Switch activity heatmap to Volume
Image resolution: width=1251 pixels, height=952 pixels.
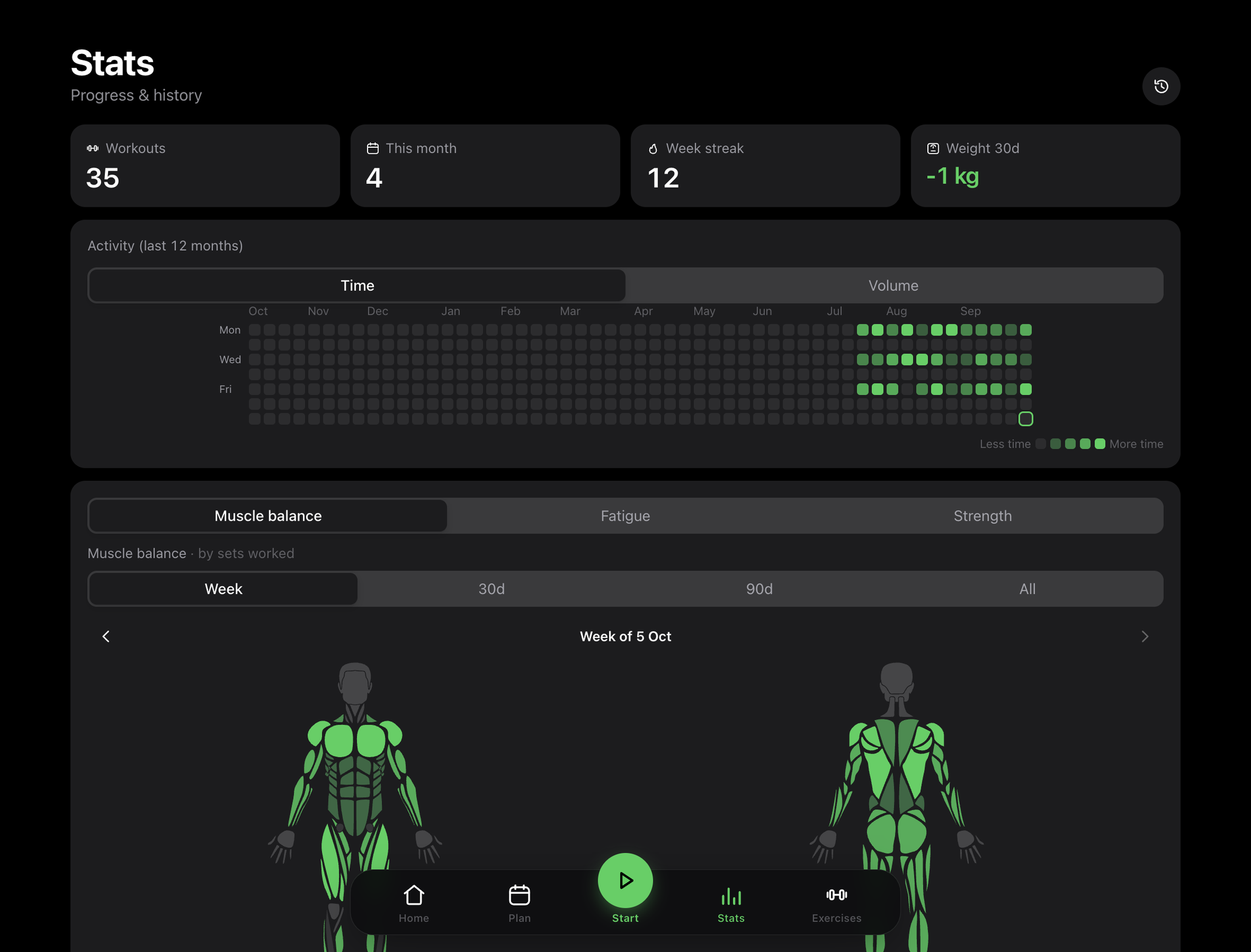coord(893,285)
